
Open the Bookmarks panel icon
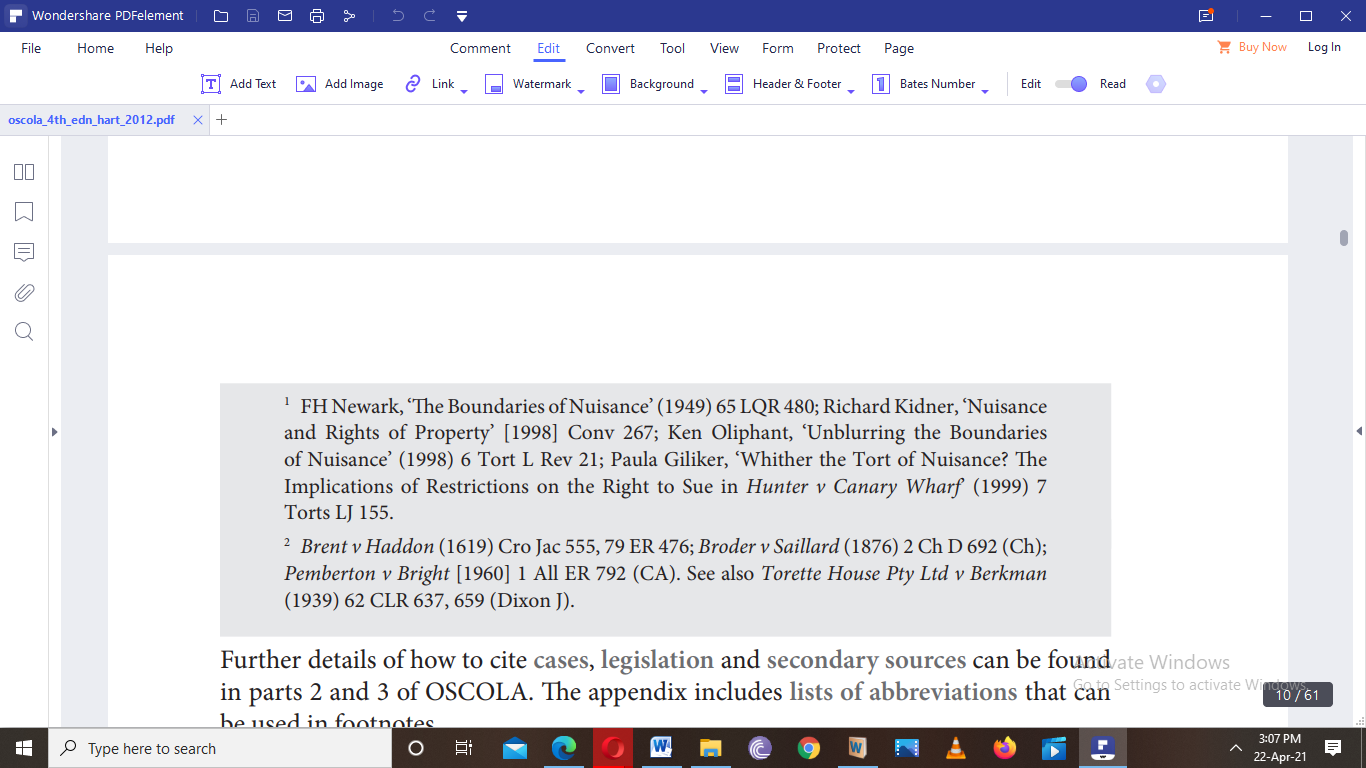tap(24, 212)
